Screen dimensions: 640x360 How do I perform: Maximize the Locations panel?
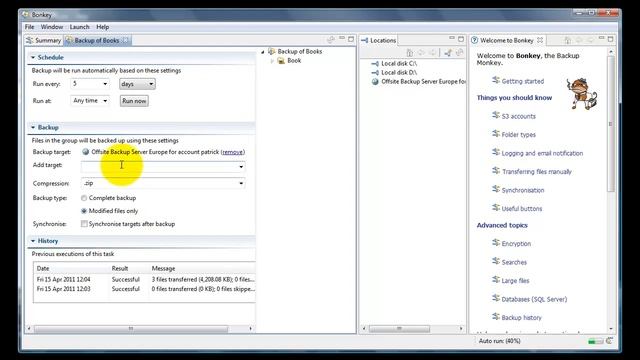[461, 39]
